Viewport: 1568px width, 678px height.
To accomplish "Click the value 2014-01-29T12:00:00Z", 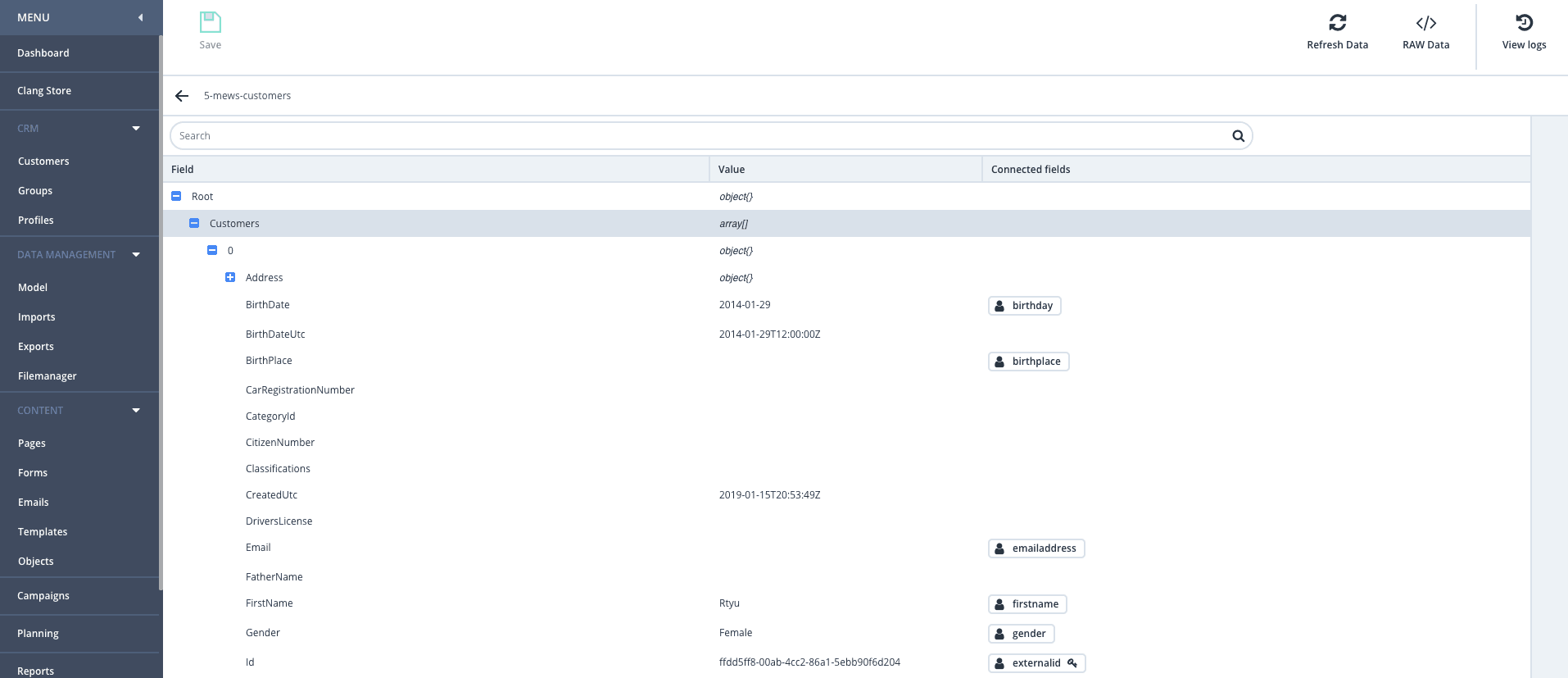I will tap(770, 334).
